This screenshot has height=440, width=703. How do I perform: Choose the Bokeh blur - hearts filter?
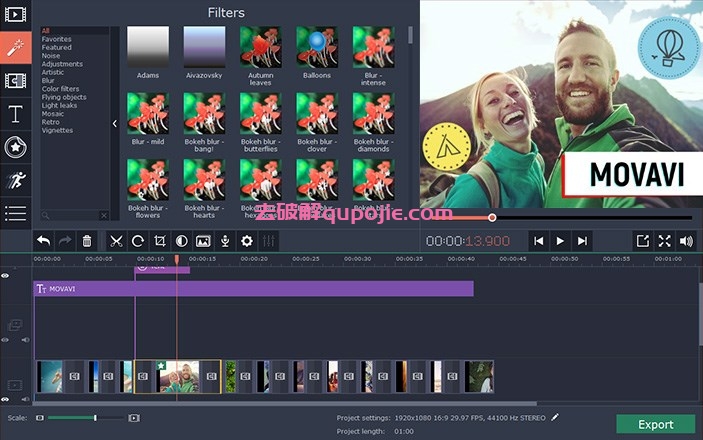[204, 180]
